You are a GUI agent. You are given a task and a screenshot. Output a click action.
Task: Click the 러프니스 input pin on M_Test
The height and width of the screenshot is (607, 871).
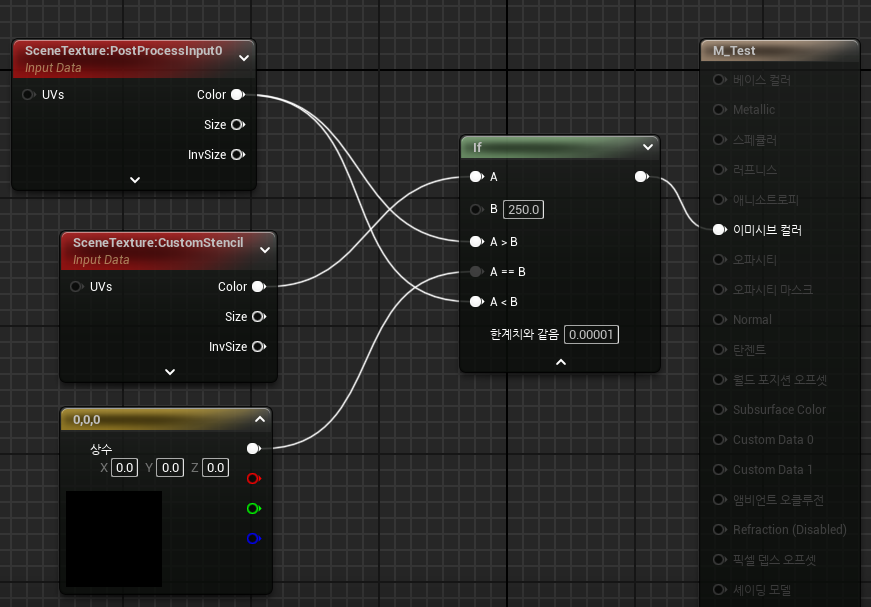720,169
